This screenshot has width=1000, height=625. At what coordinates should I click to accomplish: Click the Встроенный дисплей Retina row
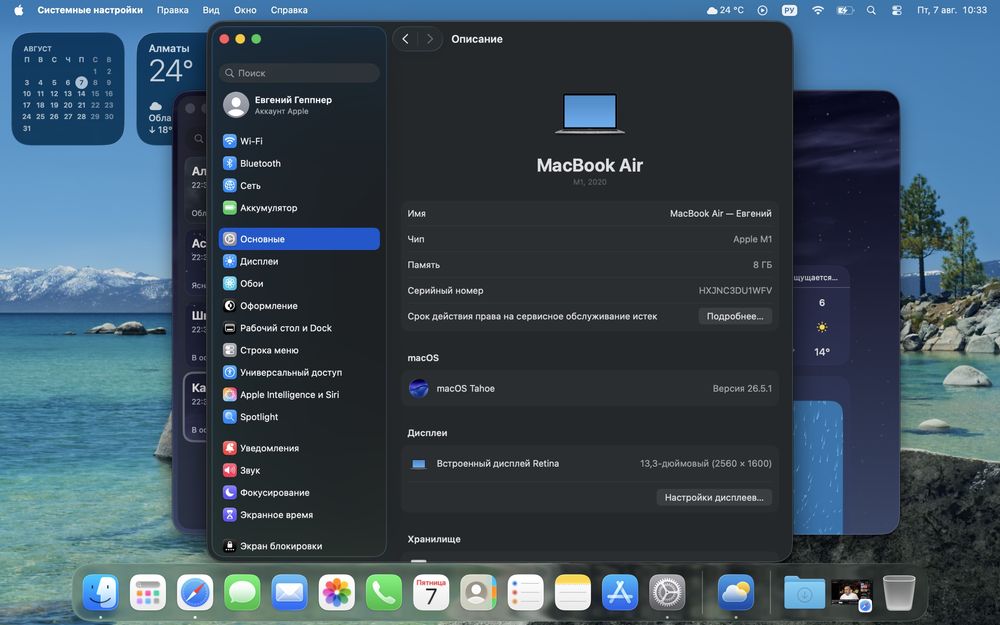[590, 464]
